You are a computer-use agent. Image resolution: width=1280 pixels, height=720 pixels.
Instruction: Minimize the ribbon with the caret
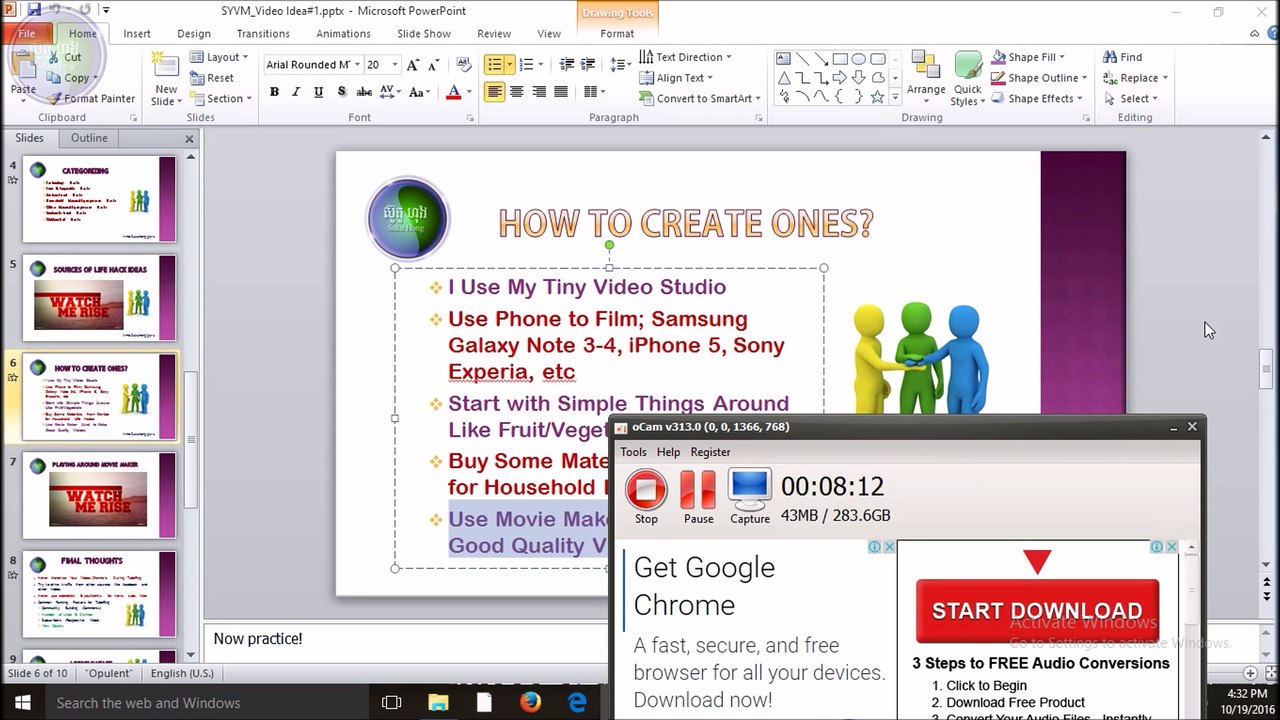point(1255,33)
